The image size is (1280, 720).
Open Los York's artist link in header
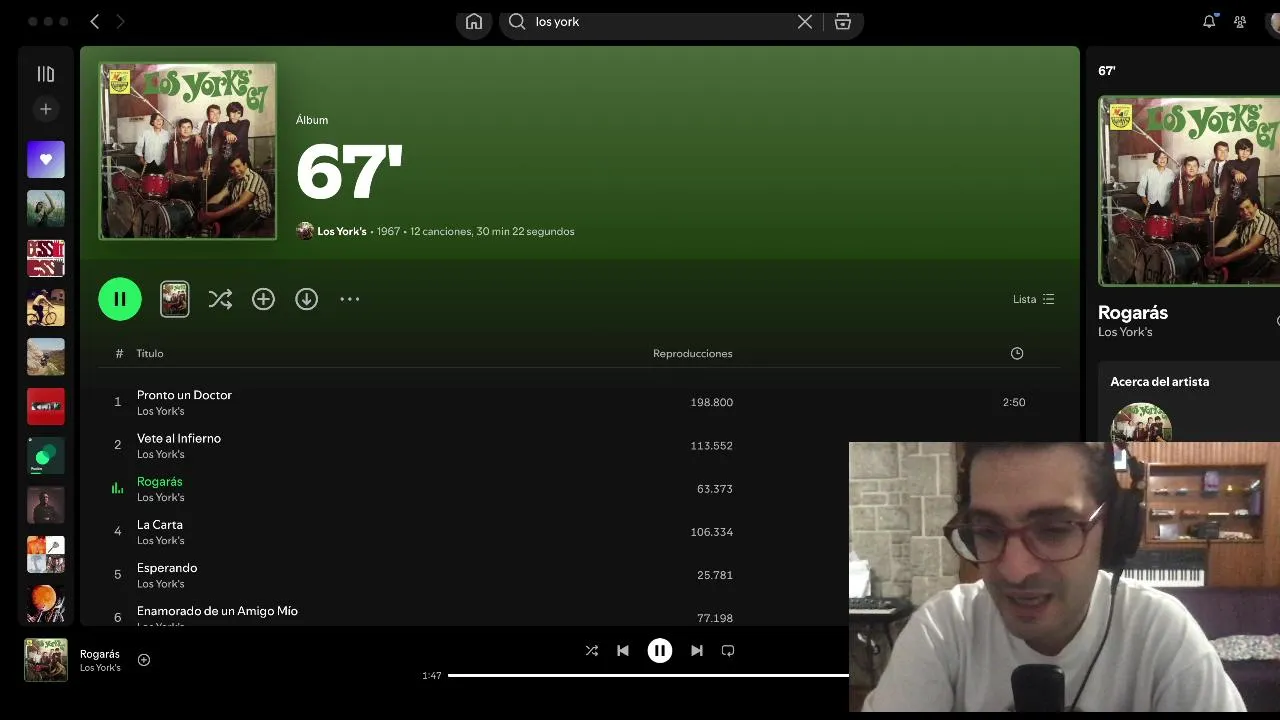coord(342,231)
